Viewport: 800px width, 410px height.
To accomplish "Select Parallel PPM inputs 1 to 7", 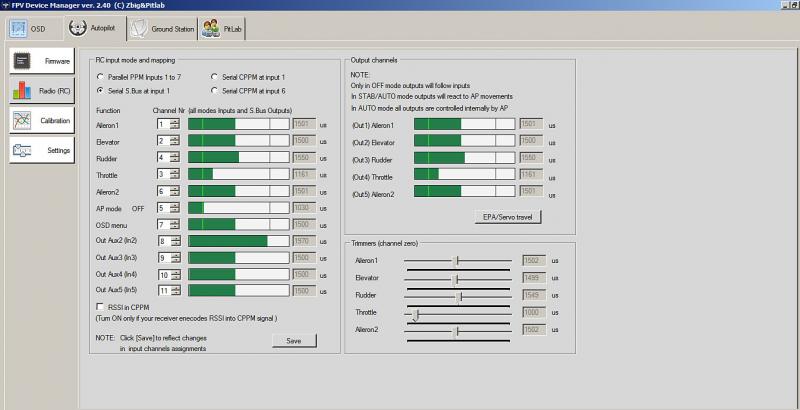I will click(x=101, y=77).
